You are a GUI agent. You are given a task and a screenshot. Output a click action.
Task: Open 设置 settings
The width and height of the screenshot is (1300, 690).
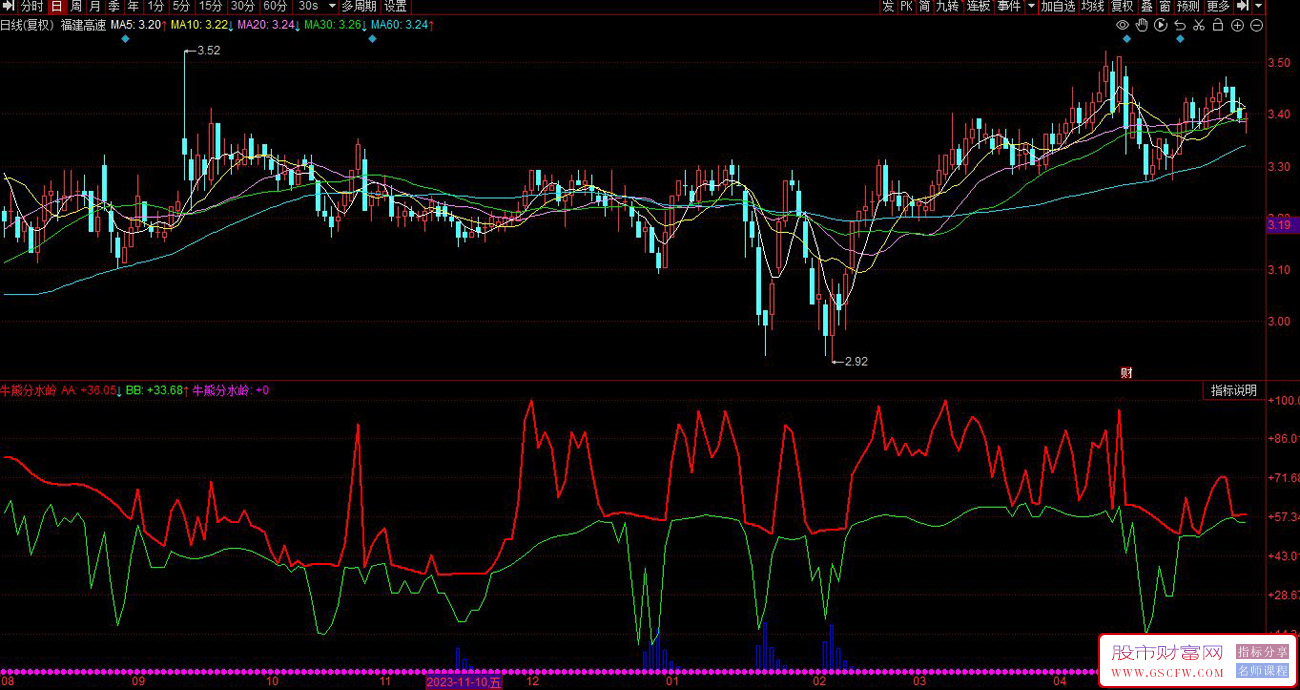395,6
